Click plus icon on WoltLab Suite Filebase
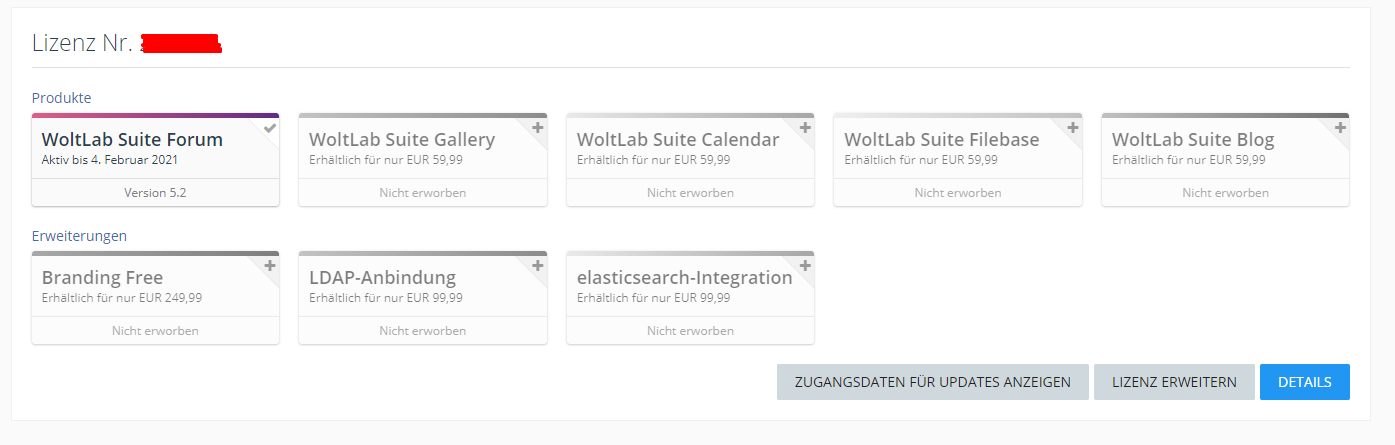 (x=1073, y=128)
